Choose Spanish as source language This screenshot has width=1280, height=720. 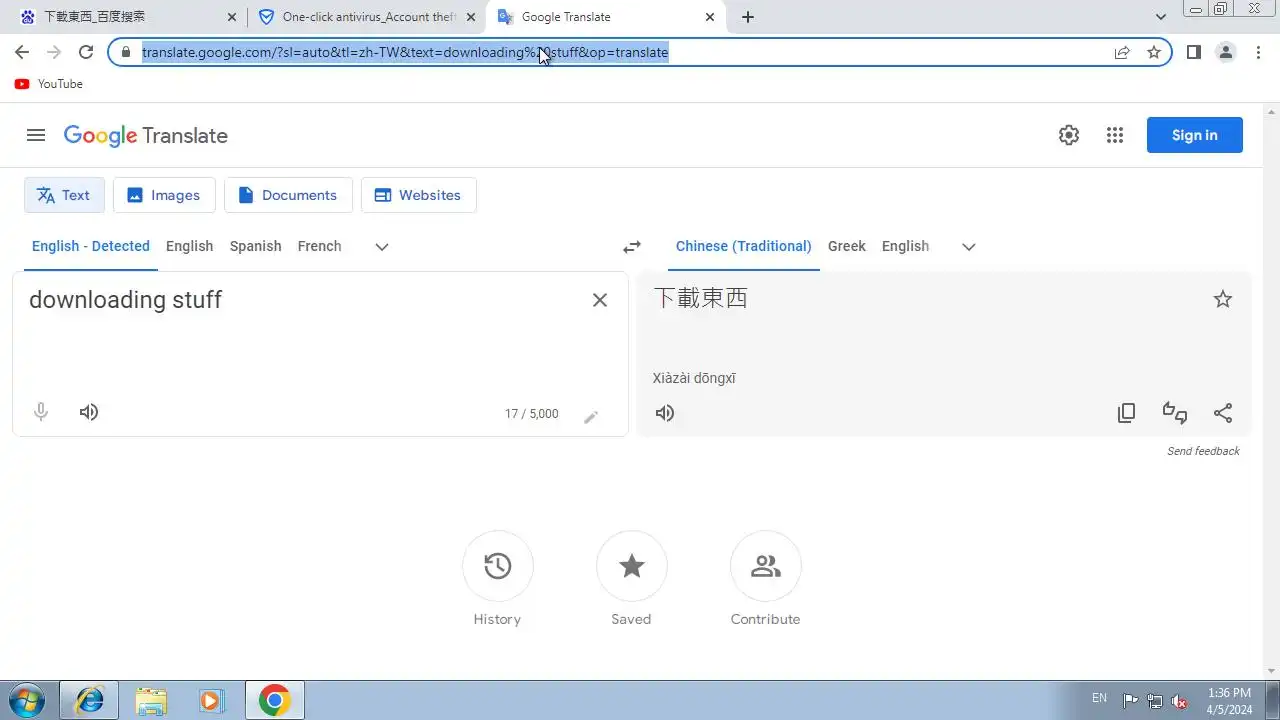pyautogui.click(x=256, y=246)
